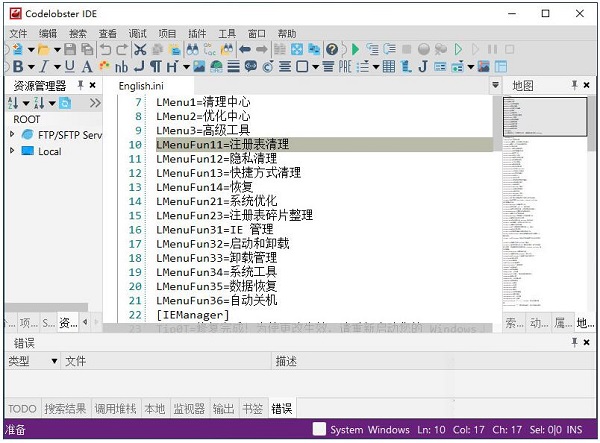Screen dimensions: 600x443
Task: Expand the FTP/SFTP Serv tree node
Action: point(12,134)
